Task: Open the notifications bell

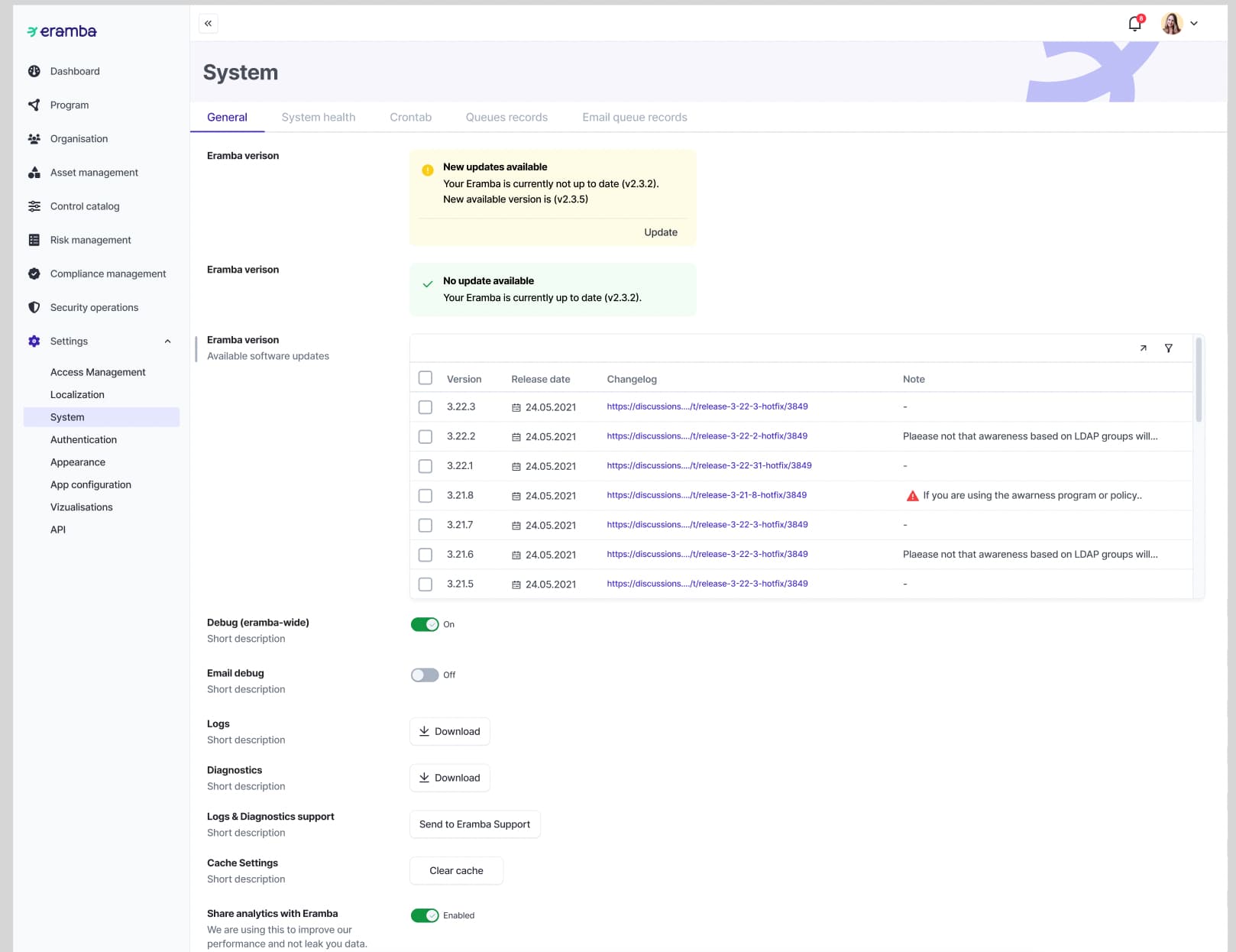Action: 1135,24
